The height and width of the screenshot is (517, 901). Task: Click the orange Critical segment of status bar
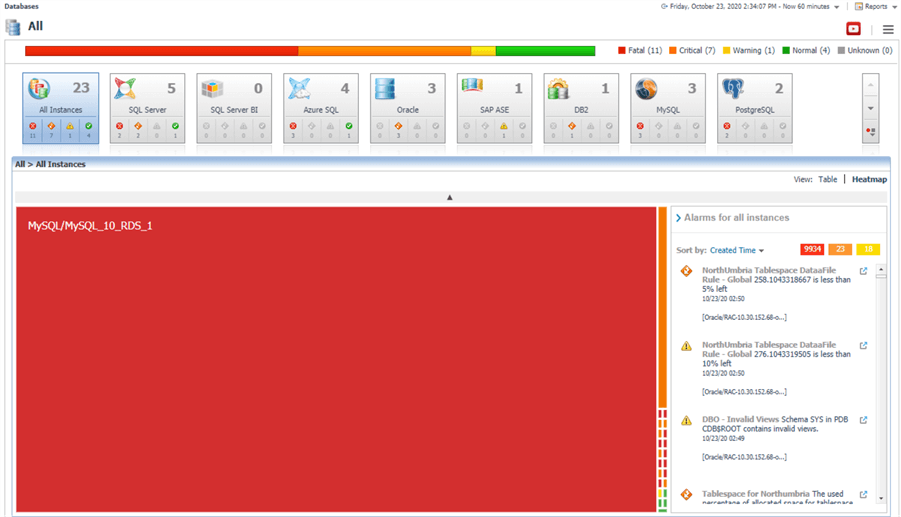coord(384,51)
